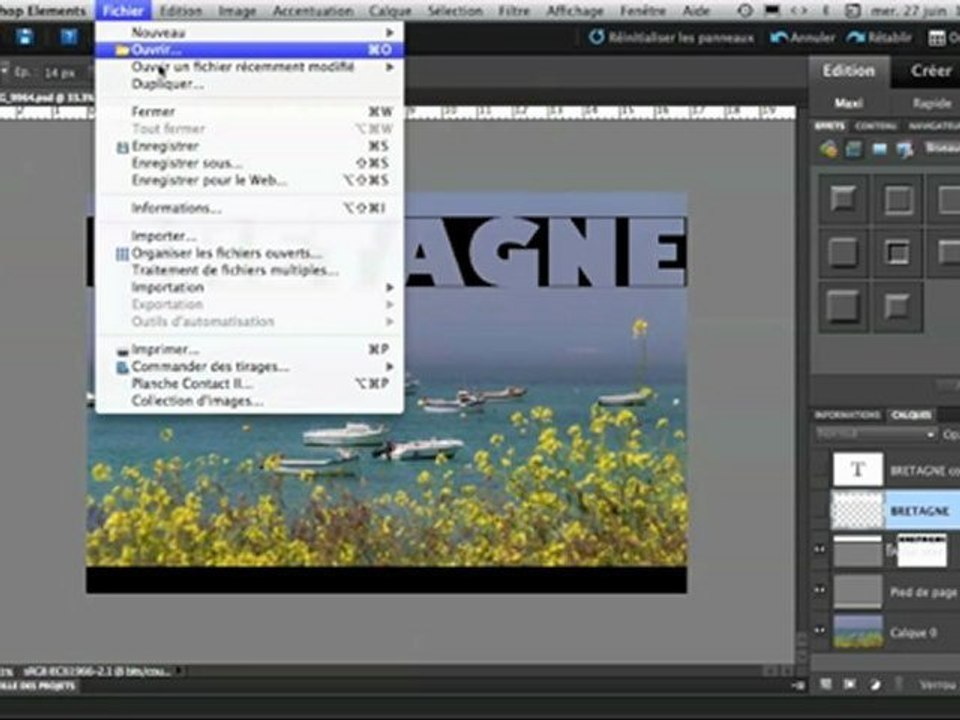
Task: Hide the Pied de page layer
Action: coord(819,591)
